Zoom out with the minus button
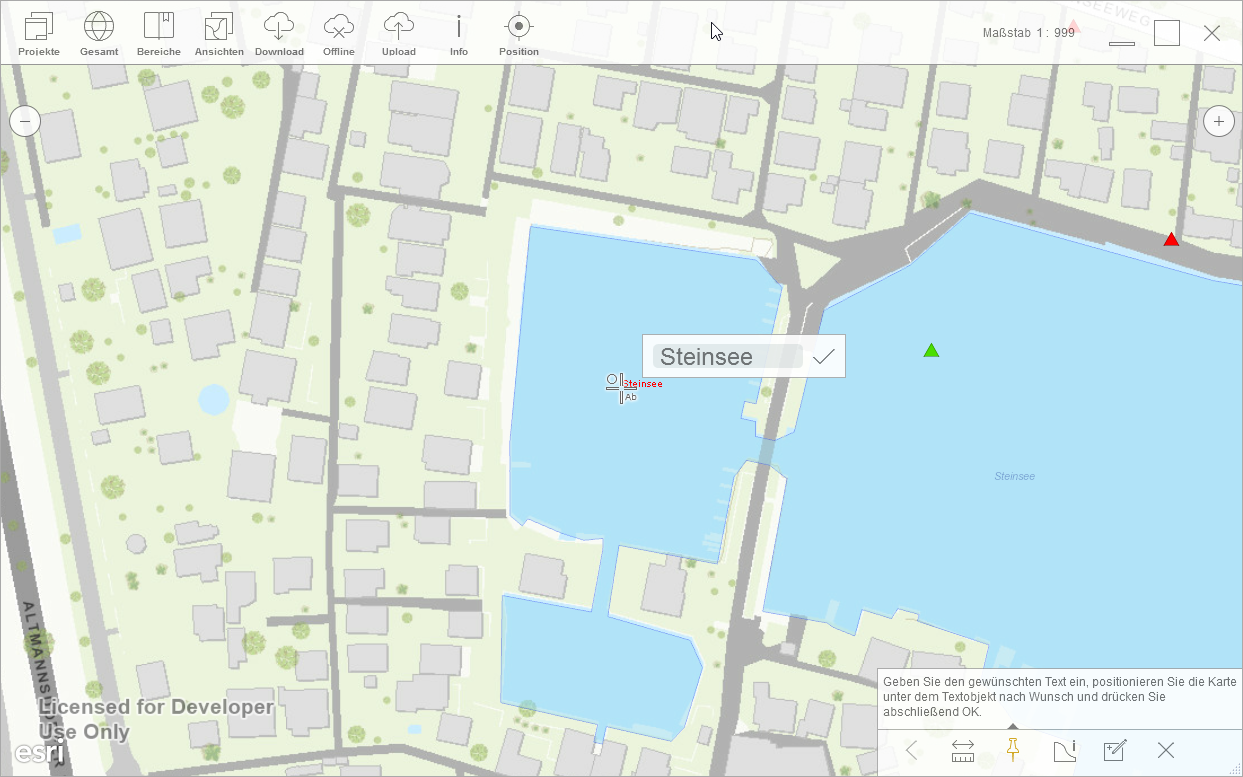 (x=25, y=122)
